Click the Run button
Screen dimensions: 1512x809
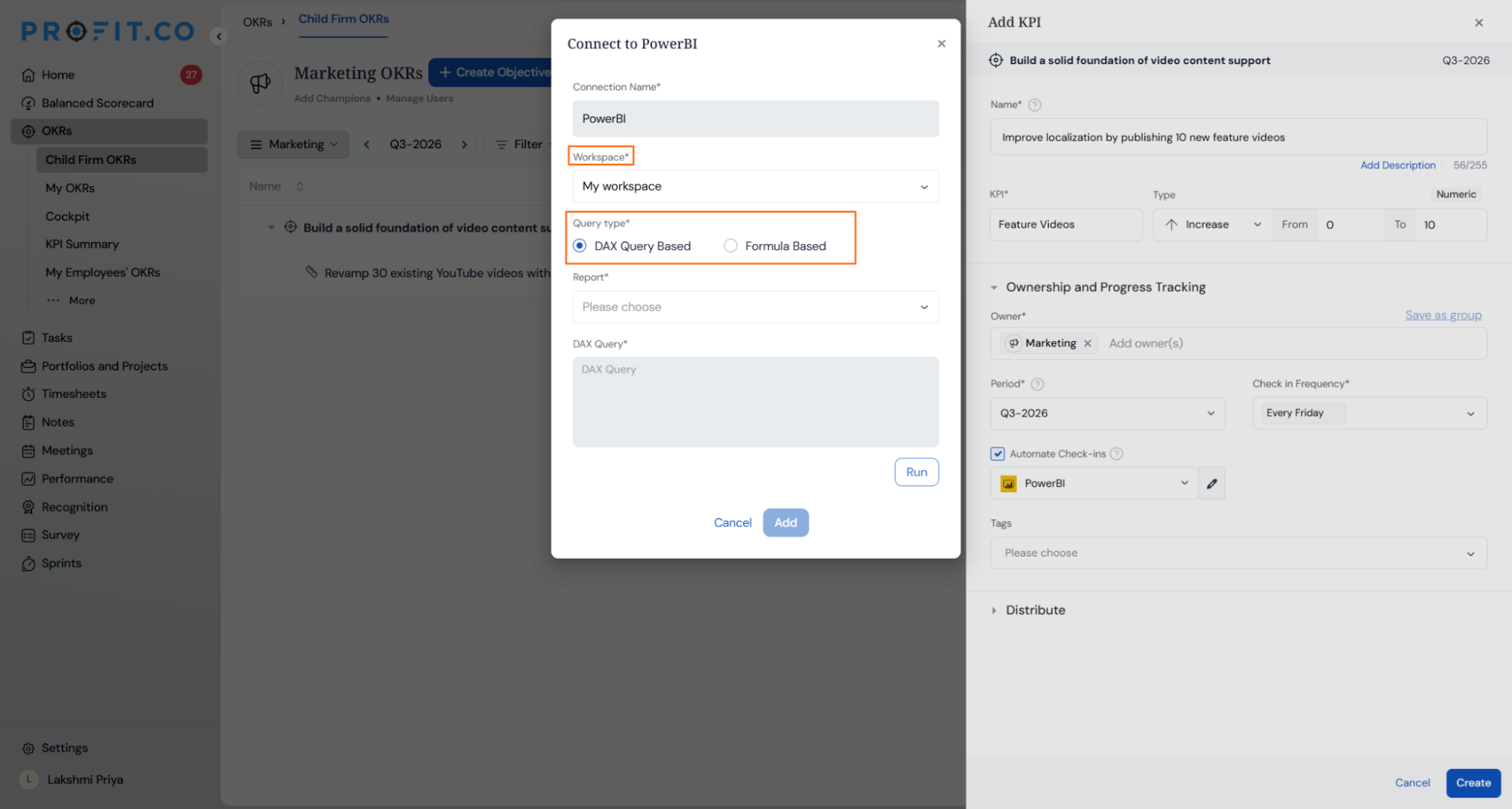pos(917,473)
